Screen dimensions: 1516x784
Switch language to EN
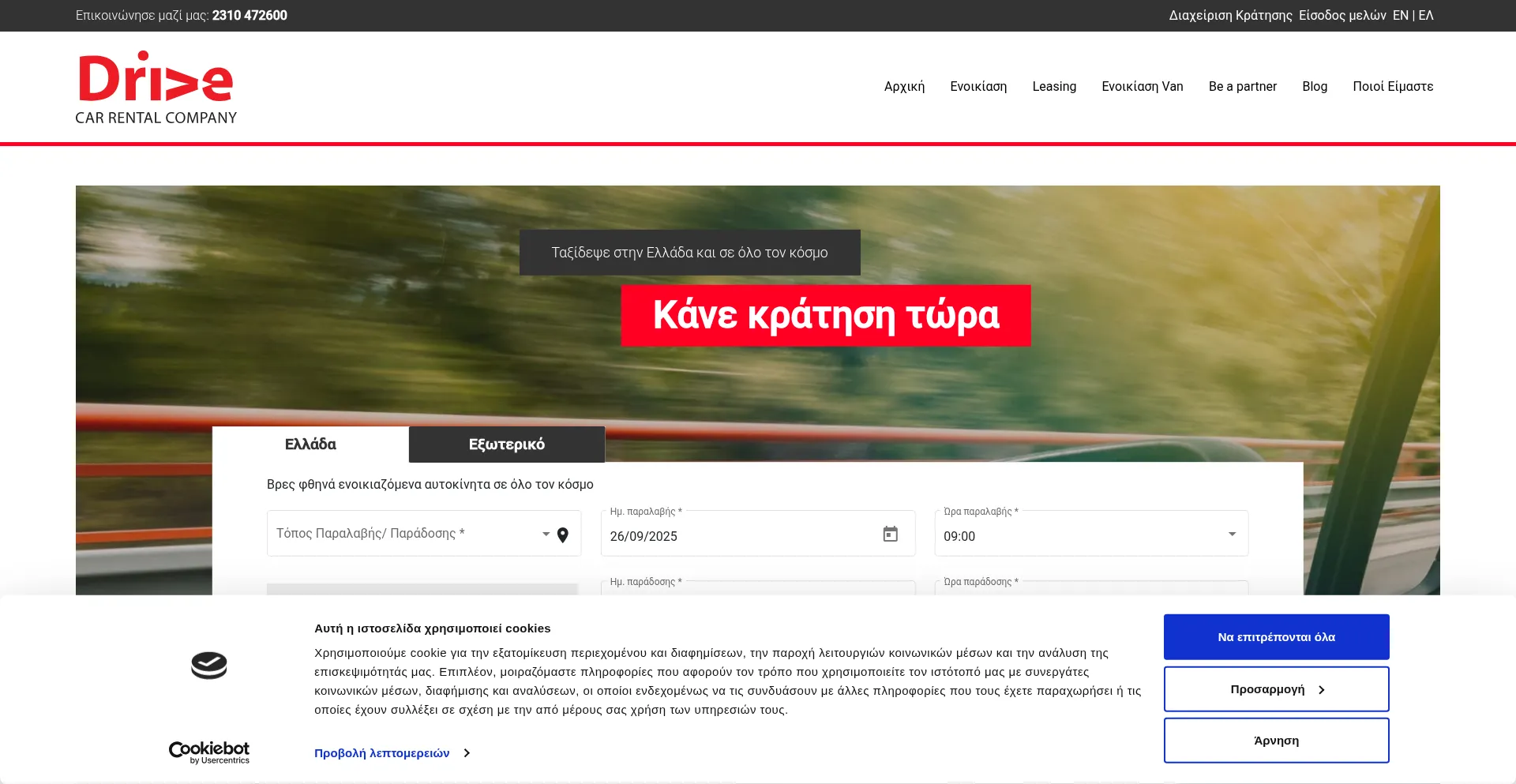1401,16
